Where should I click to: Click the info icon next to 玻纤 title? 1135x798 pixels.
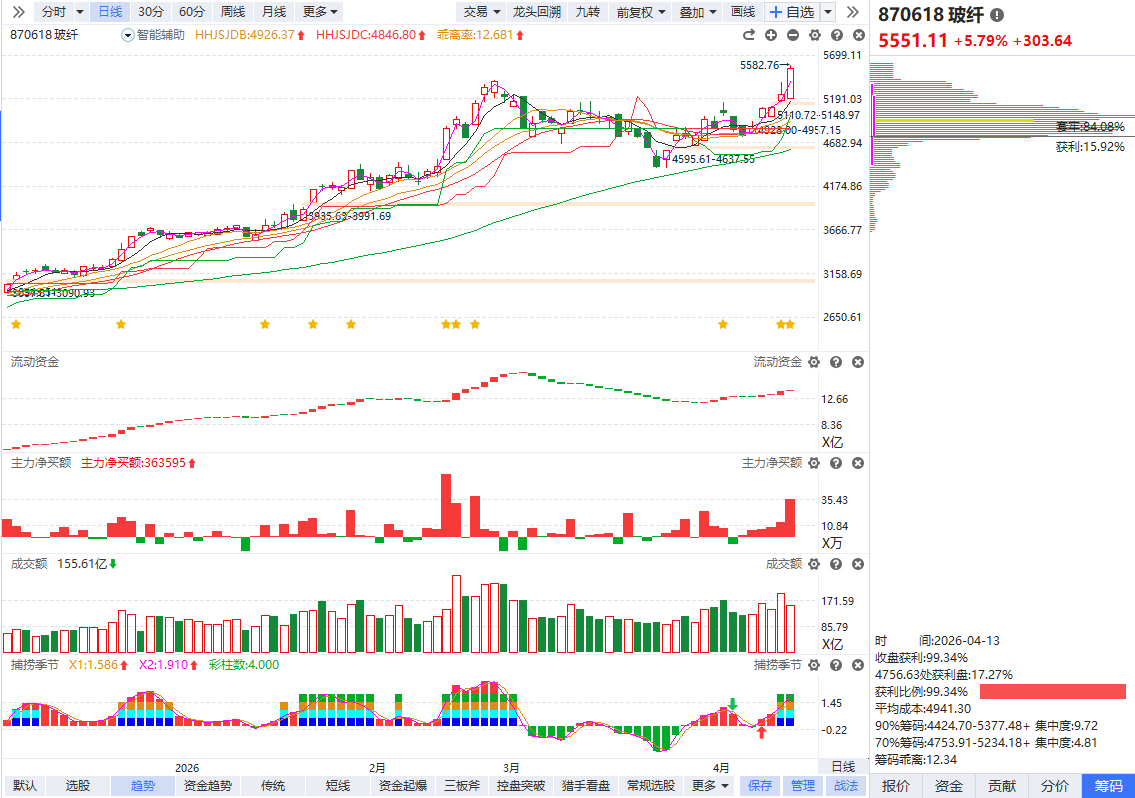(997, 15)
